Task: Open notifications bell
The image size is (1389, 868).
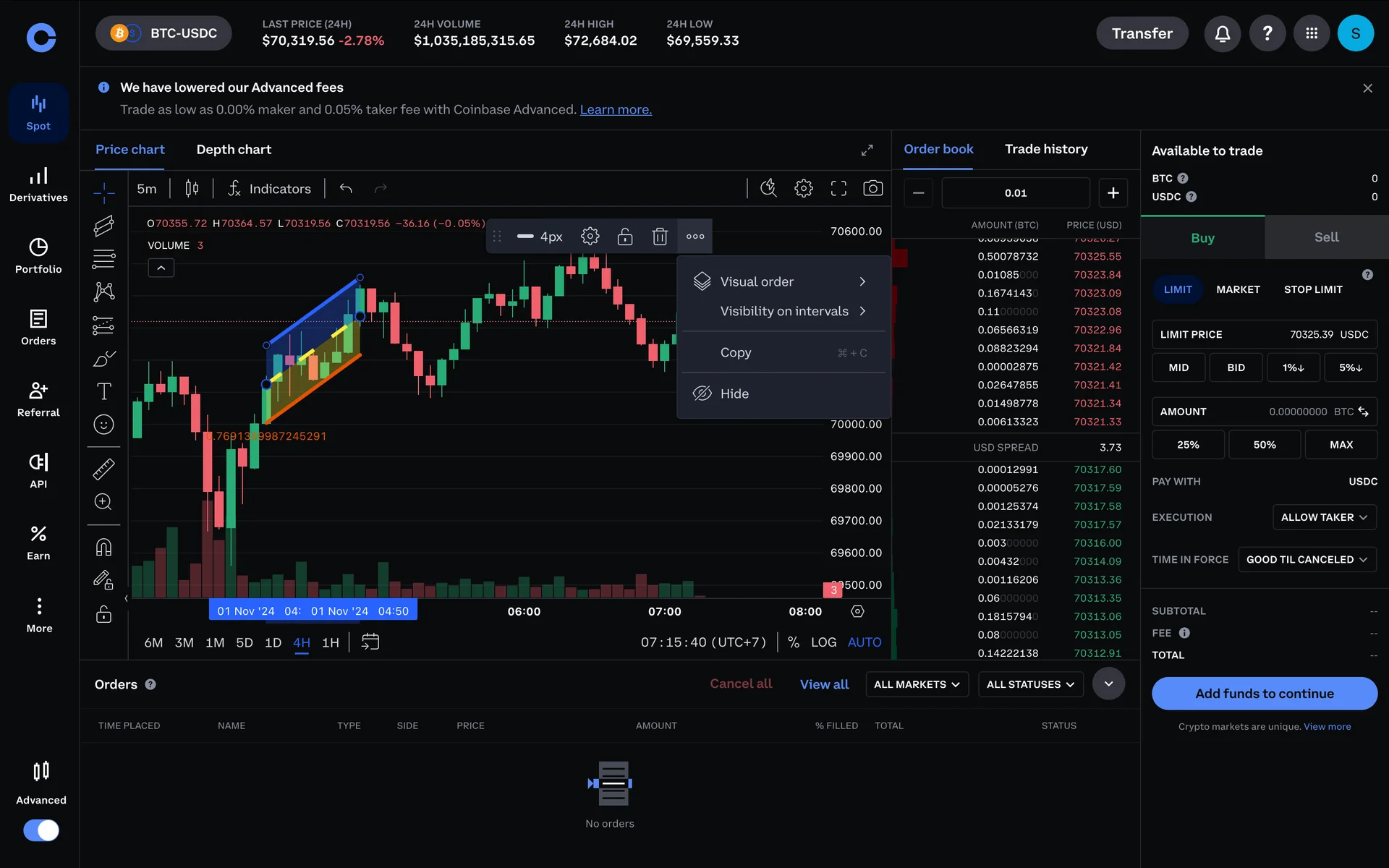Action: 1222,33
